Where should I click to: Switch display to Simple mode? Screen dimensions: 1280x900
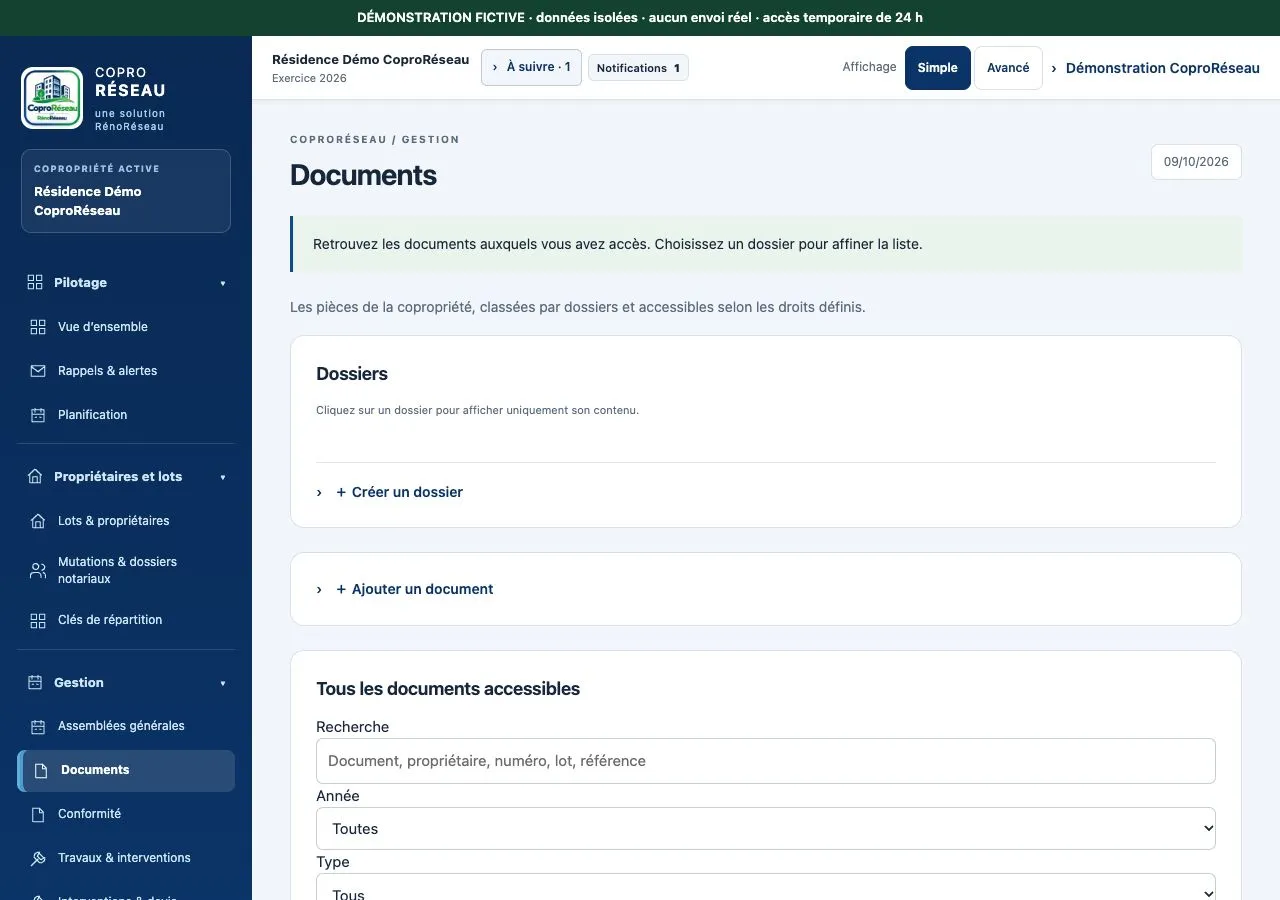click(938, 68)
